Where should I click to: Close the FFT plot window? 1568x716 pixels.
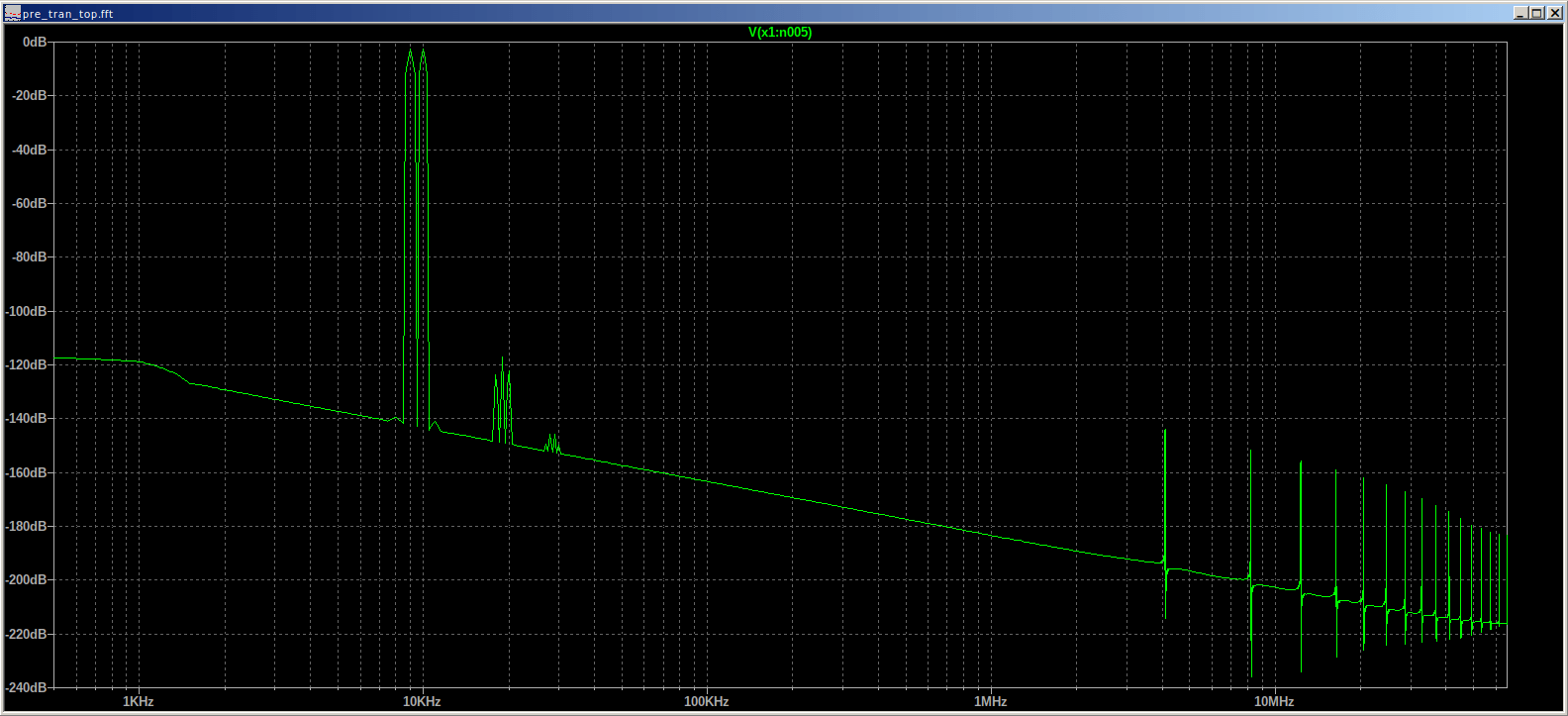click(x=1553, y=13)
